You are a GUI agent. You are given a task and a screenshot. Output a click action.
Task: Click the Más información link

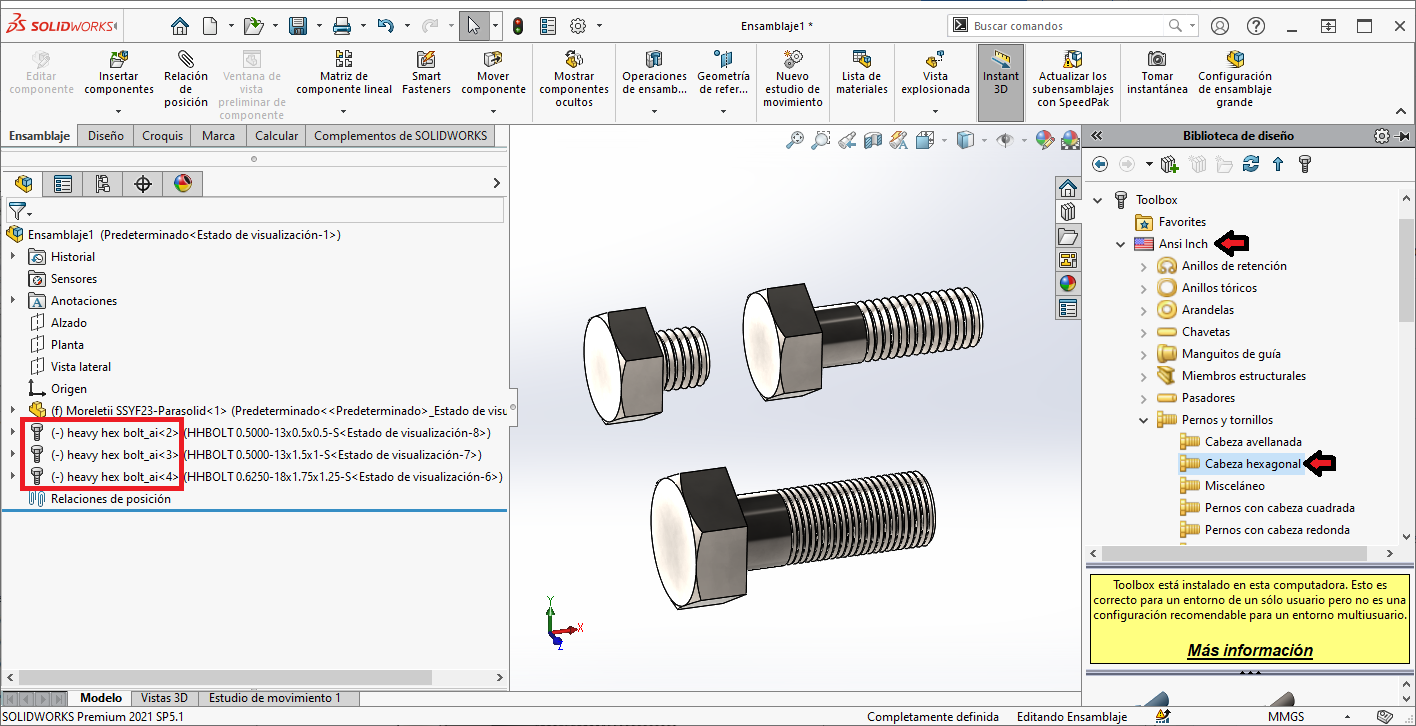[x=1250, y=650]
